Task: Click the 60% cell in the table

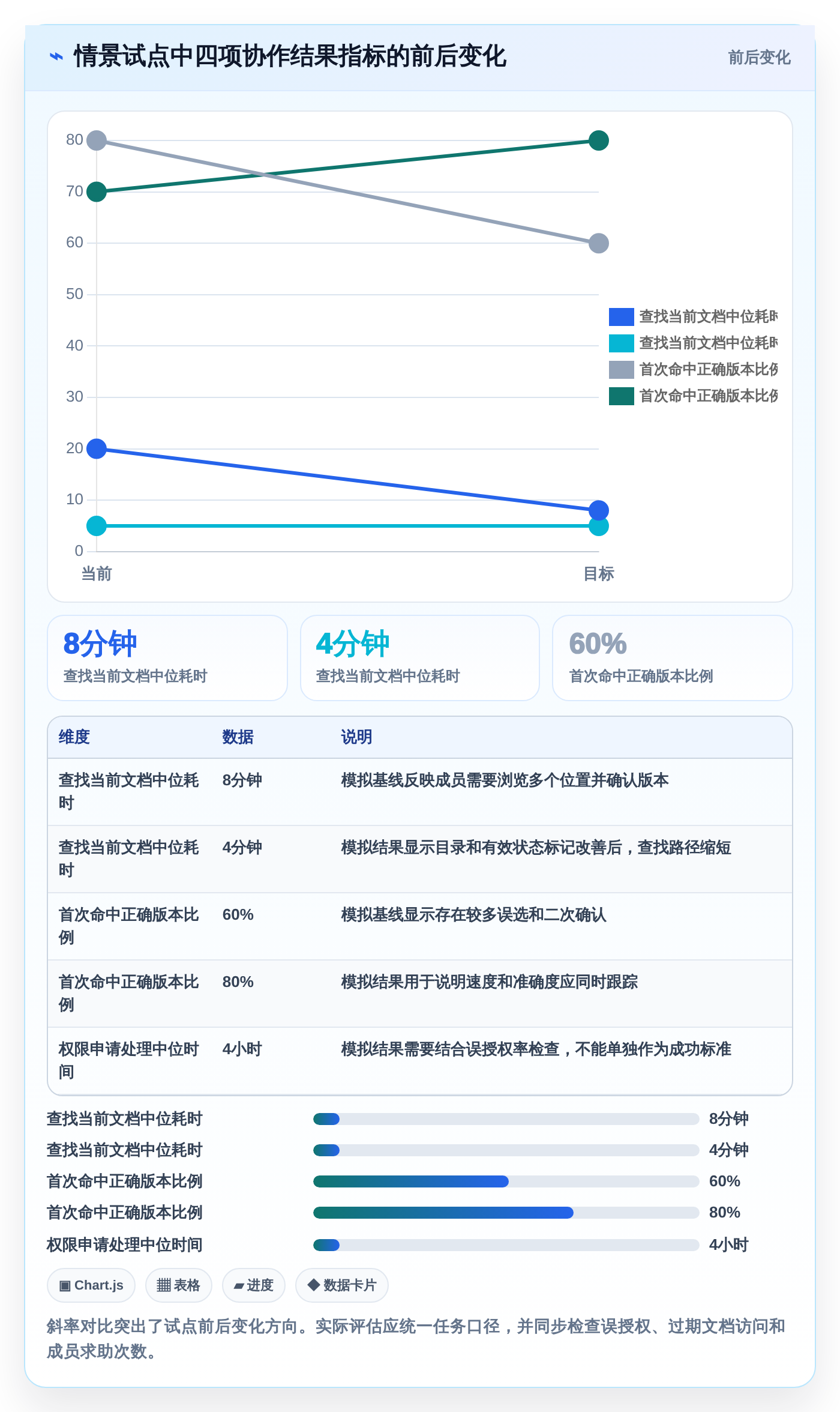Action: 238,915
